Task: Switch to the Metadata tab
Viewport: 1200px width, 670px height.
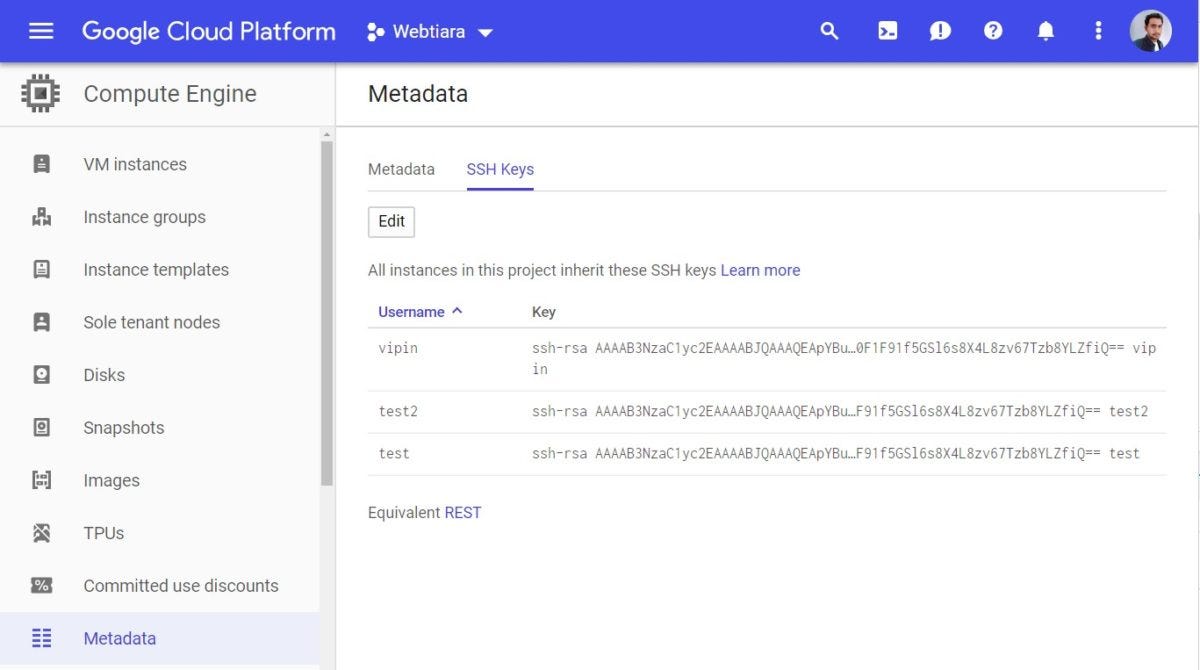Action: click(x=401, y=169)
